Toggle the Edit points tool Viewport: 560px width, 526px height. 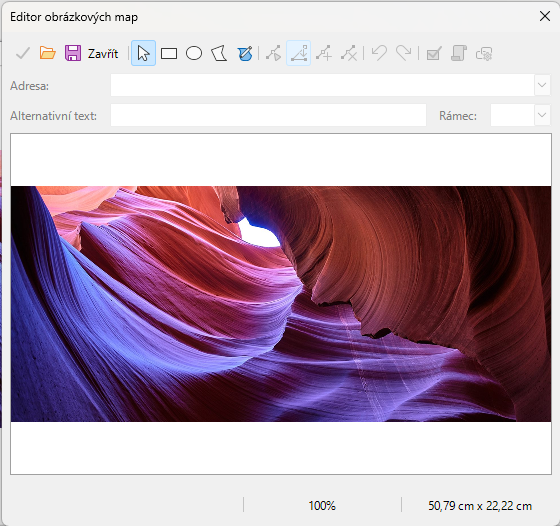click(274, 54)
